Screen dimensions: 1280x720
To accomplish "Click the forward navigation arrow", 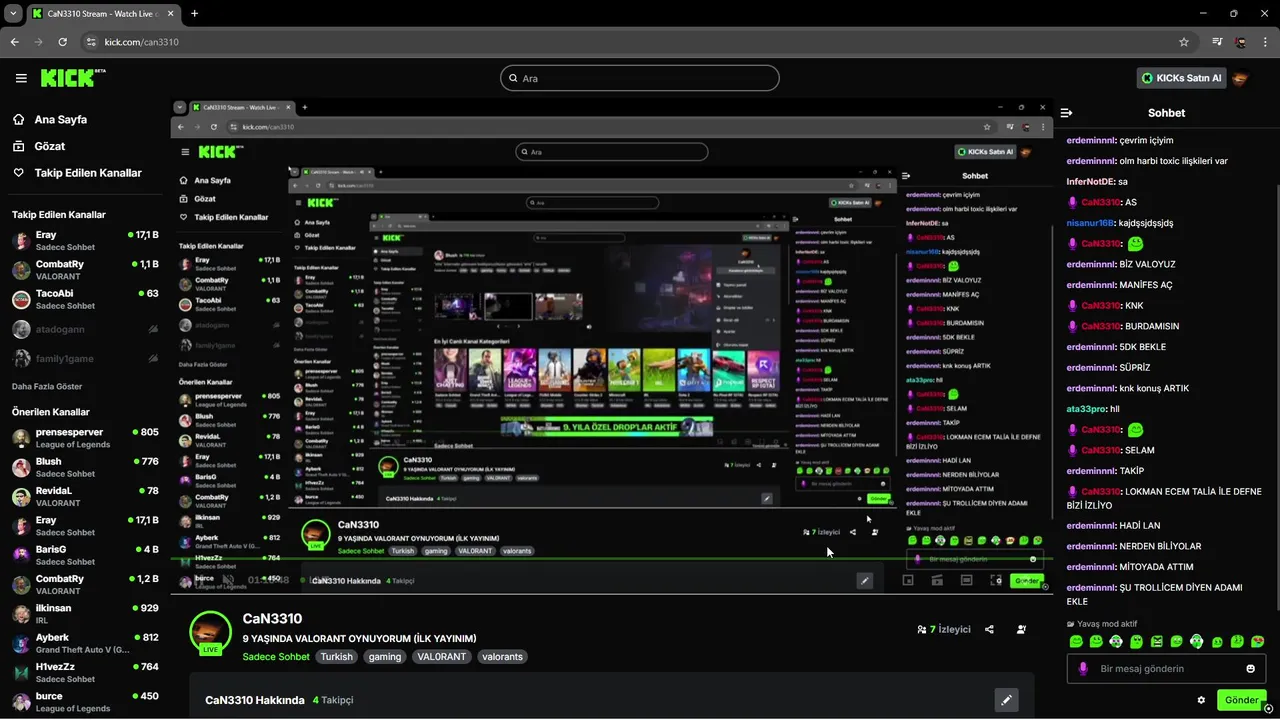I will pyautogui.click(x=39, y=42).
